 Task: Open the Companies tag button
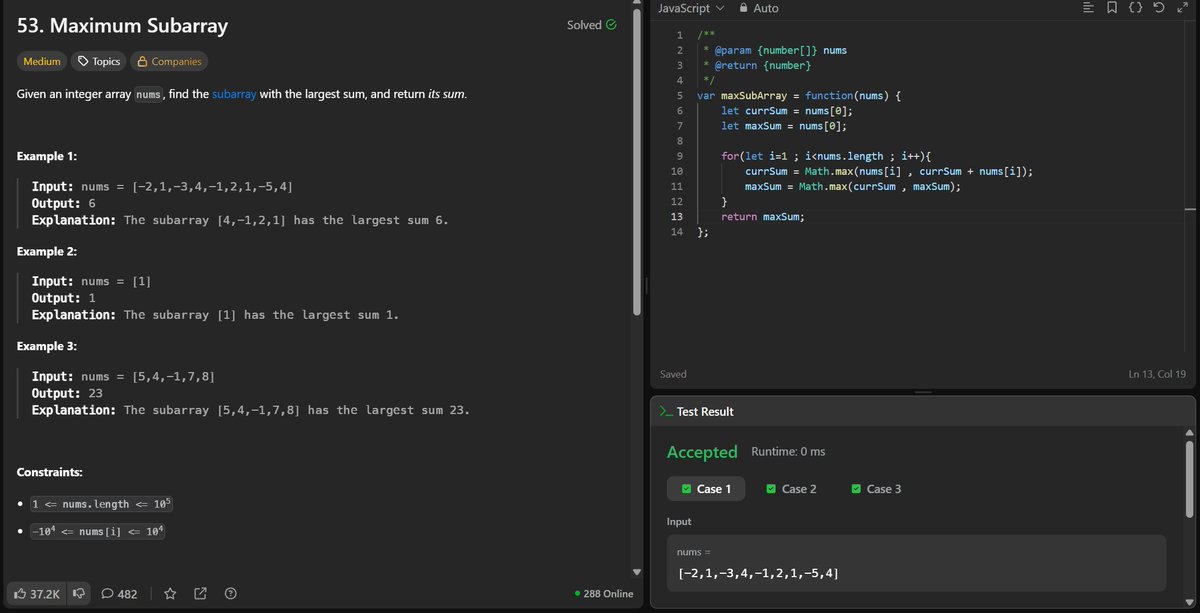[169, 62]
